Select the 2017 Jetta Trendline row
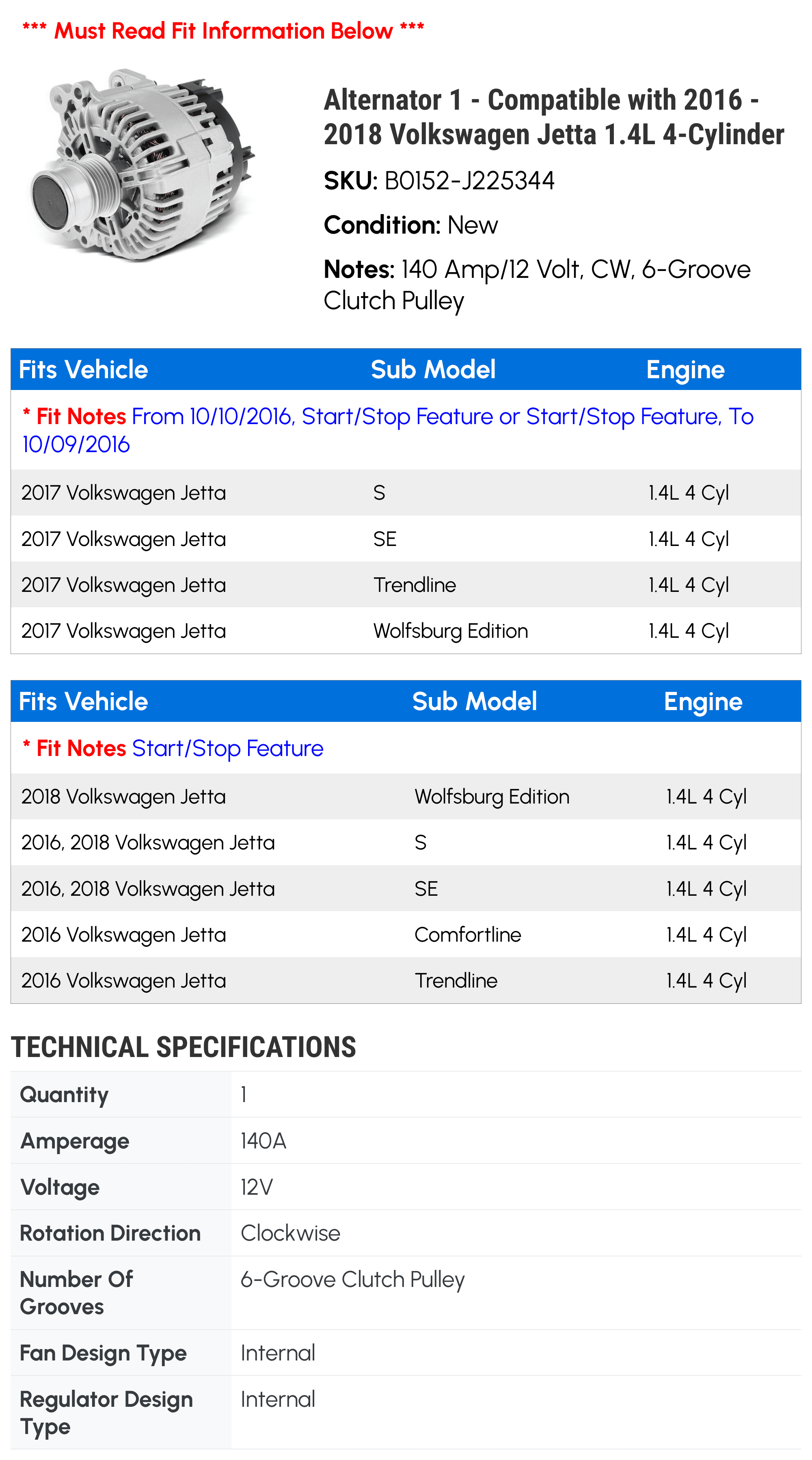 (406, 584)
